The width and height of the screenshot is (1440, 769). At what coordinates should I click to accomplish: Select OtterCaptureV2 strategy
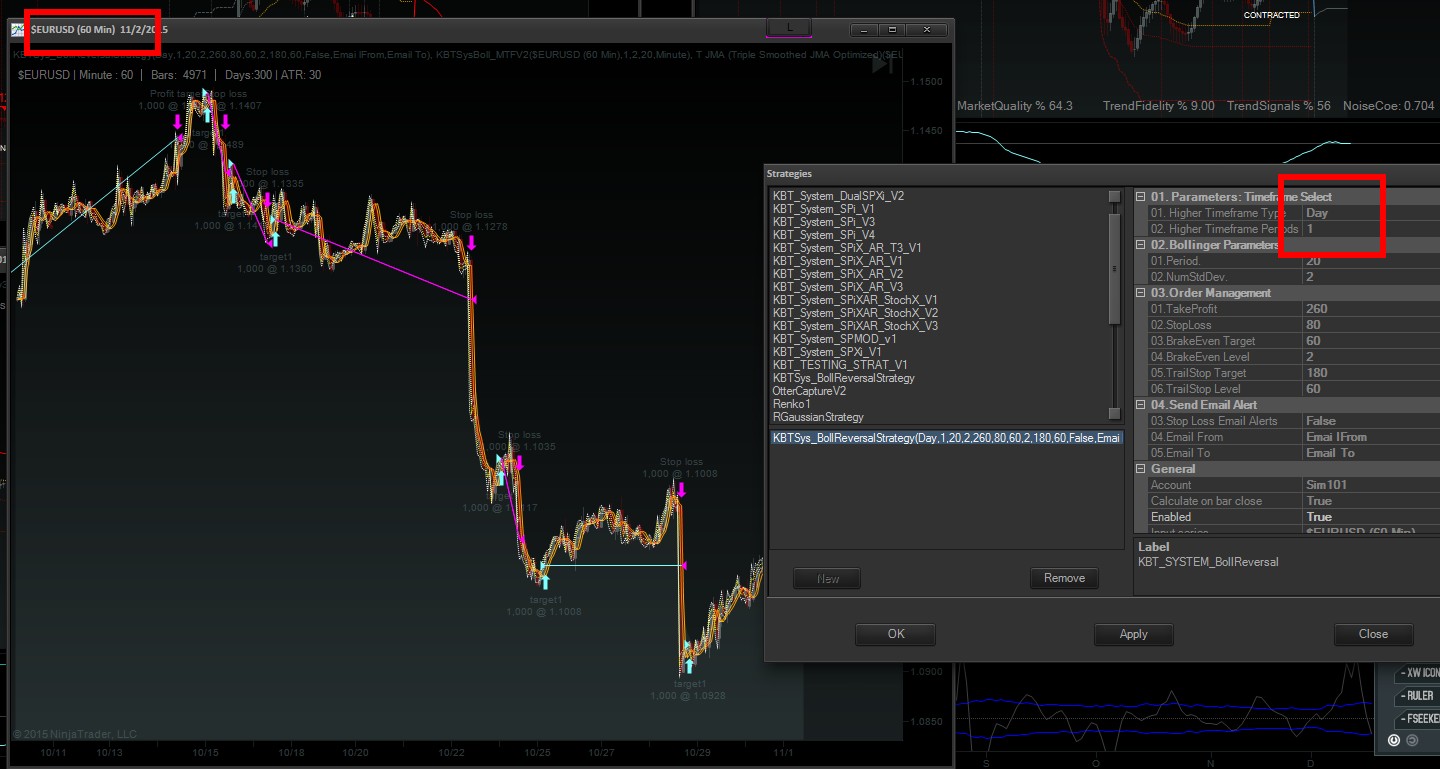(x=809, y=391)
